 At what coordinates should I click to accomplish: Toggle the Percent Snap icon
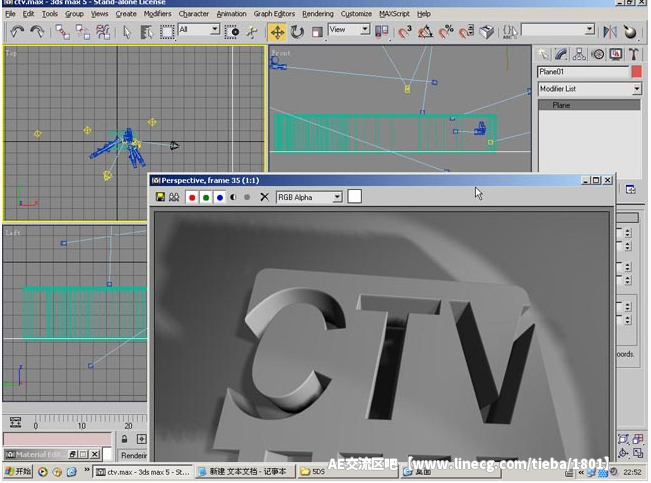pos(446,32)
